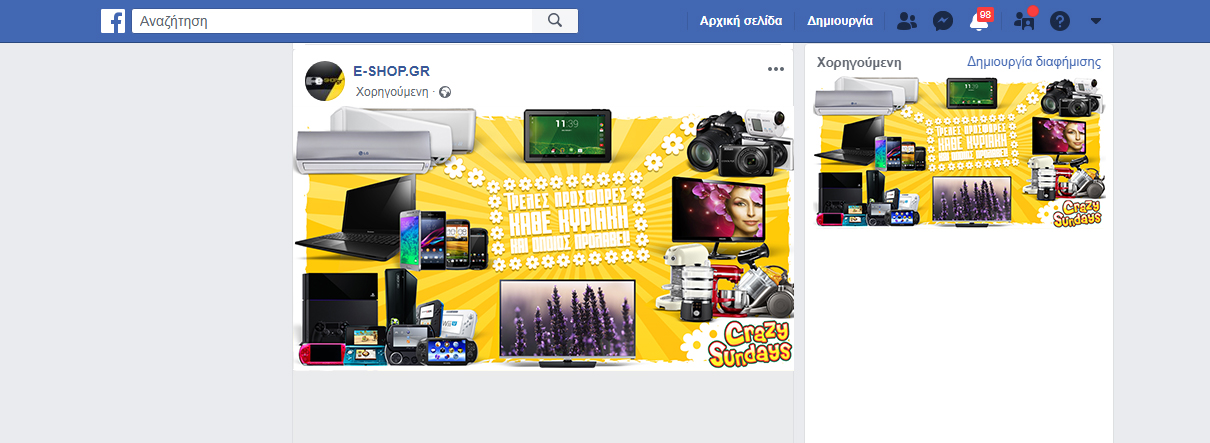Image resolution: width=1210 pixels, height=443 pixels.
Task: Open the Δημιουργία menu item
Action: click(840, 21)
